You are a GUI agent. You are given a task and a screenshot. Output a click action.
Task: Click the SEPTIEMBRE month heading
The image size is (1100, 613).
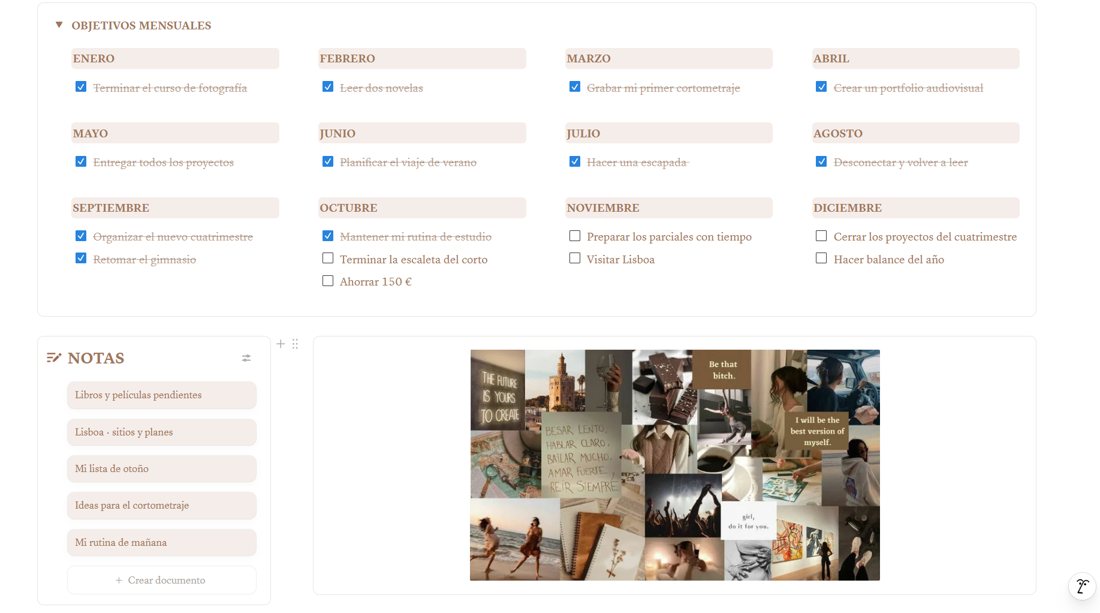click(175, 208)
